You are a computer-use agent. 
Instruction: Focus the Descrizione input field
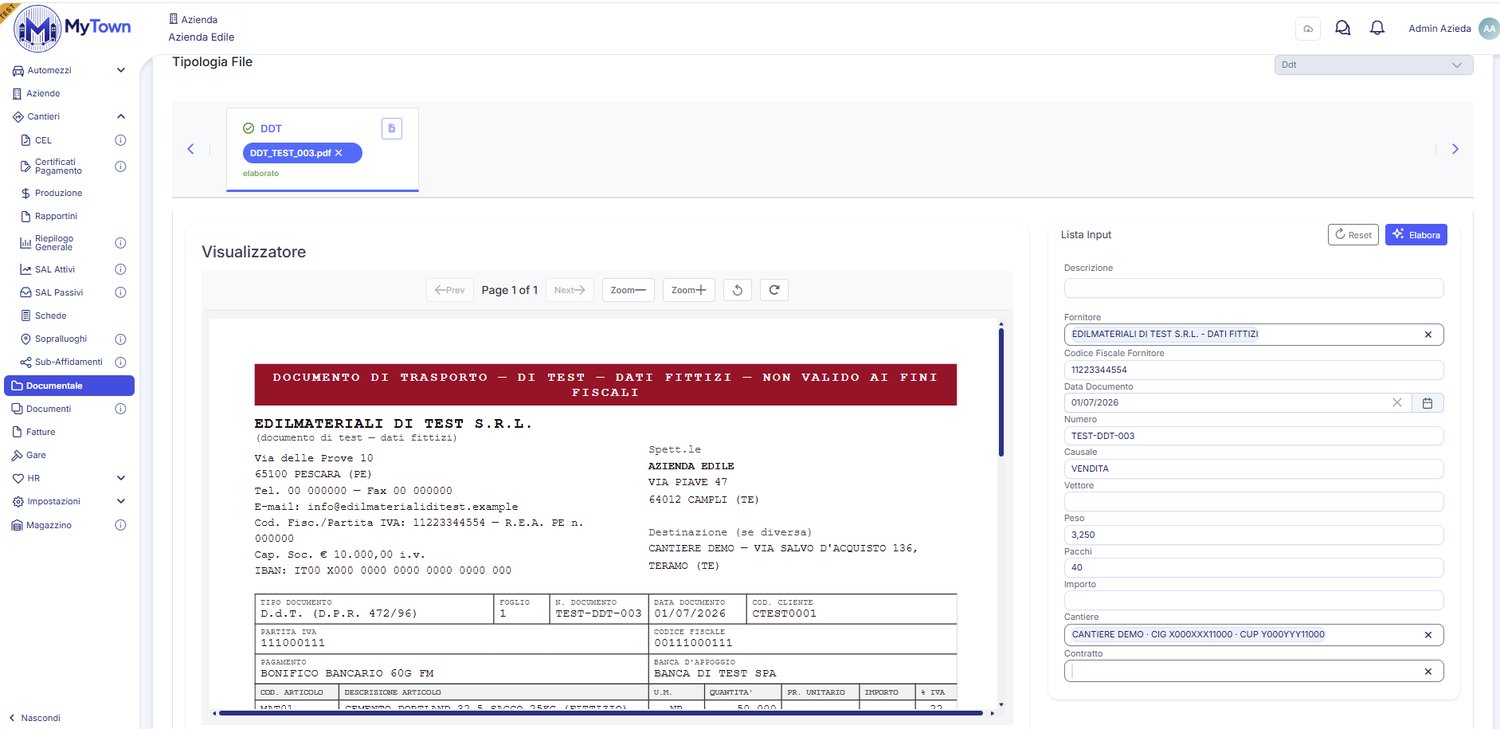pos(1254,288)
